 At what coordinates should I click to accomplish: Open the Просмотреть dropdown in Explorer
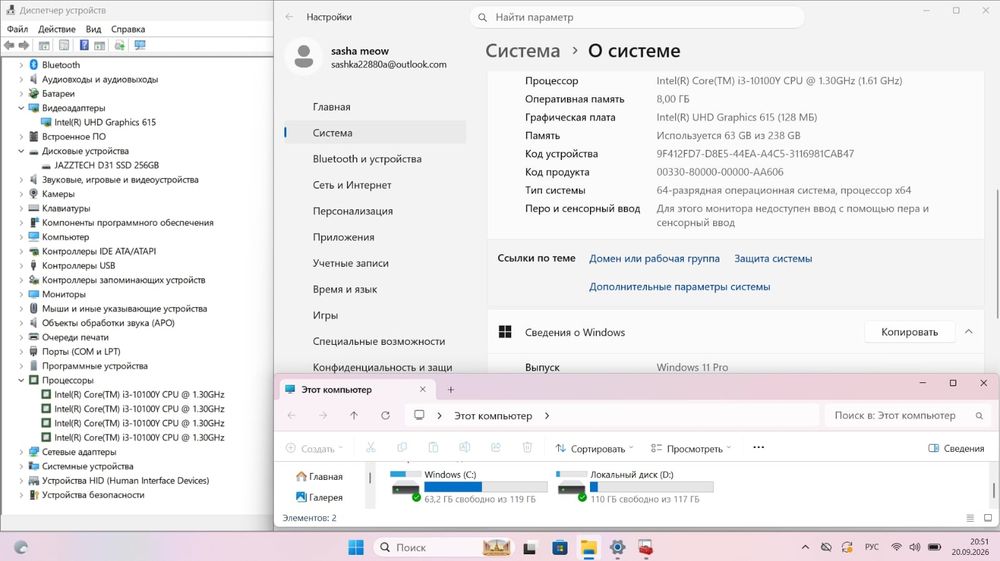(691, 449)
